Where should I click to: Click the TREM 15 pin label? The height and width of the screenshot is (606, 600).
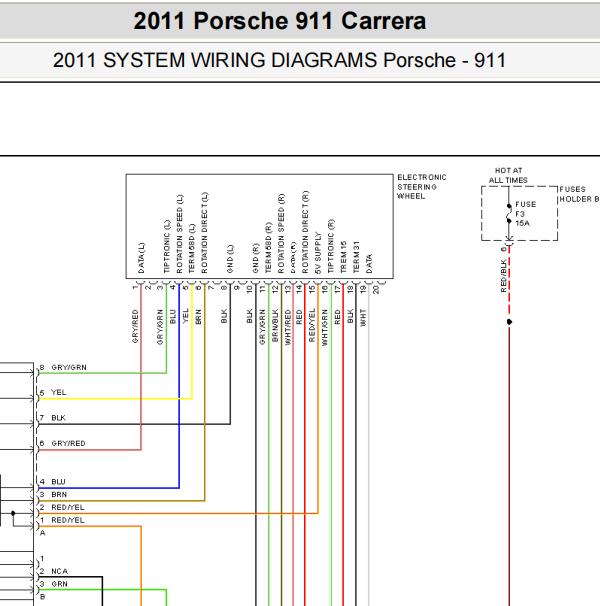click(x=344, y=257)
